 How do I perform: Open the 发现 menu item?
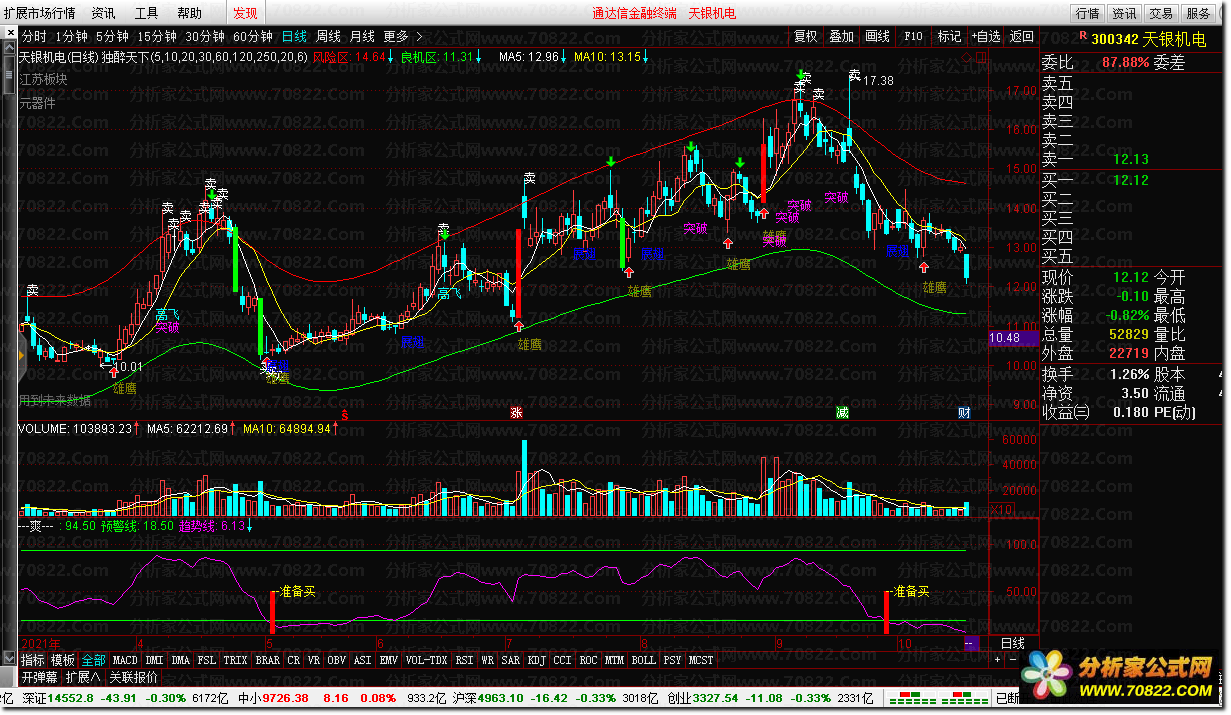245,13
